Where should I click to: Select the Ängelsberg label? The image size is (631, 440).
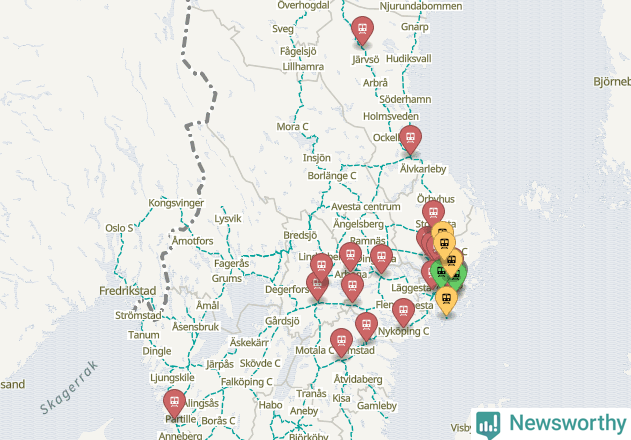359,224
